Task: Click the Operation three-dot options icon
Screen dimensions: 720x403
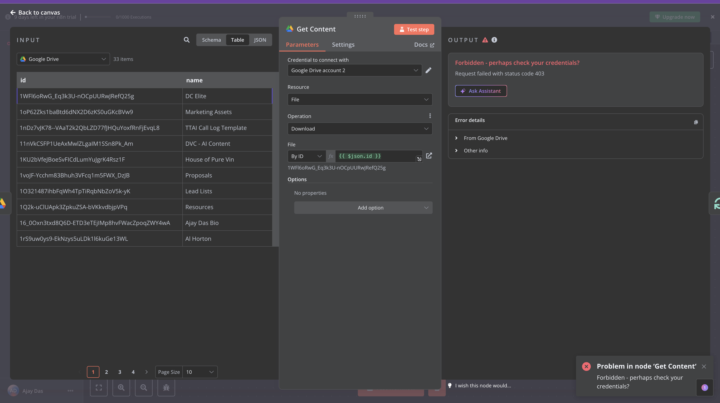Action: click(x=430, y=116)
